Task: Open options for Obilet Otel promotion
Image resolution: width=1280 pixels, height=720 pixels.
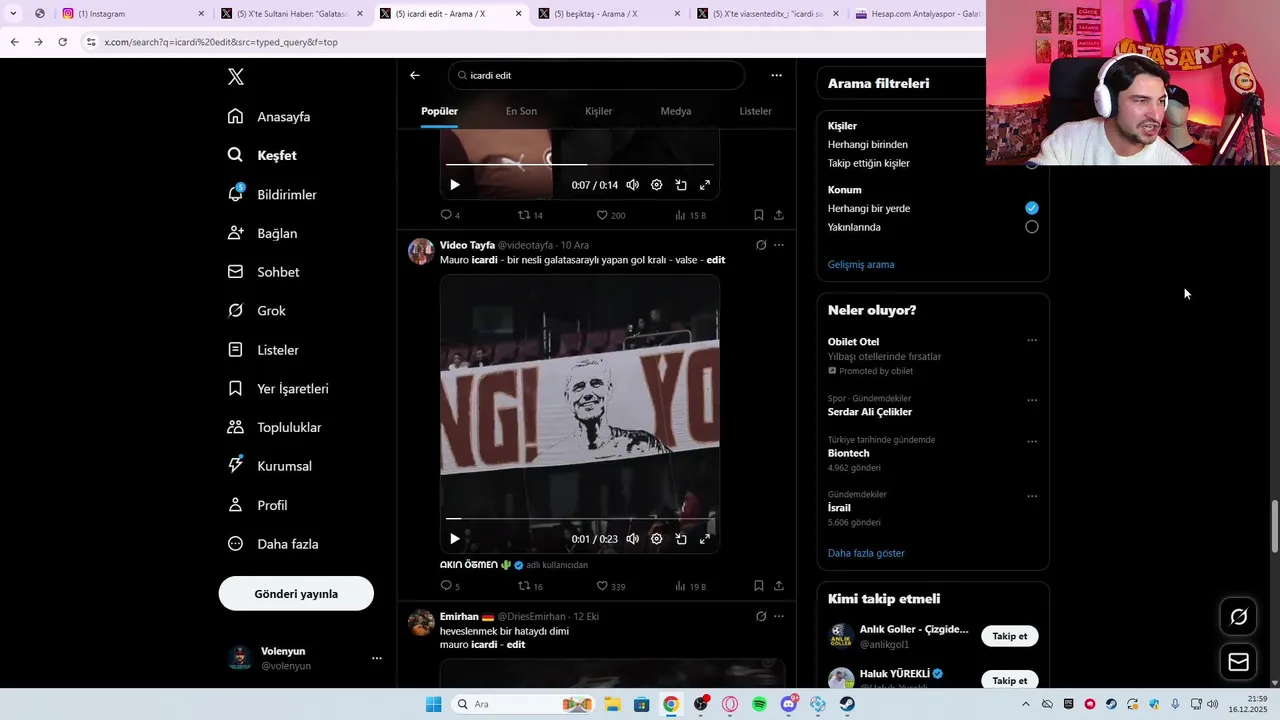Action: tap(1032, 340)
